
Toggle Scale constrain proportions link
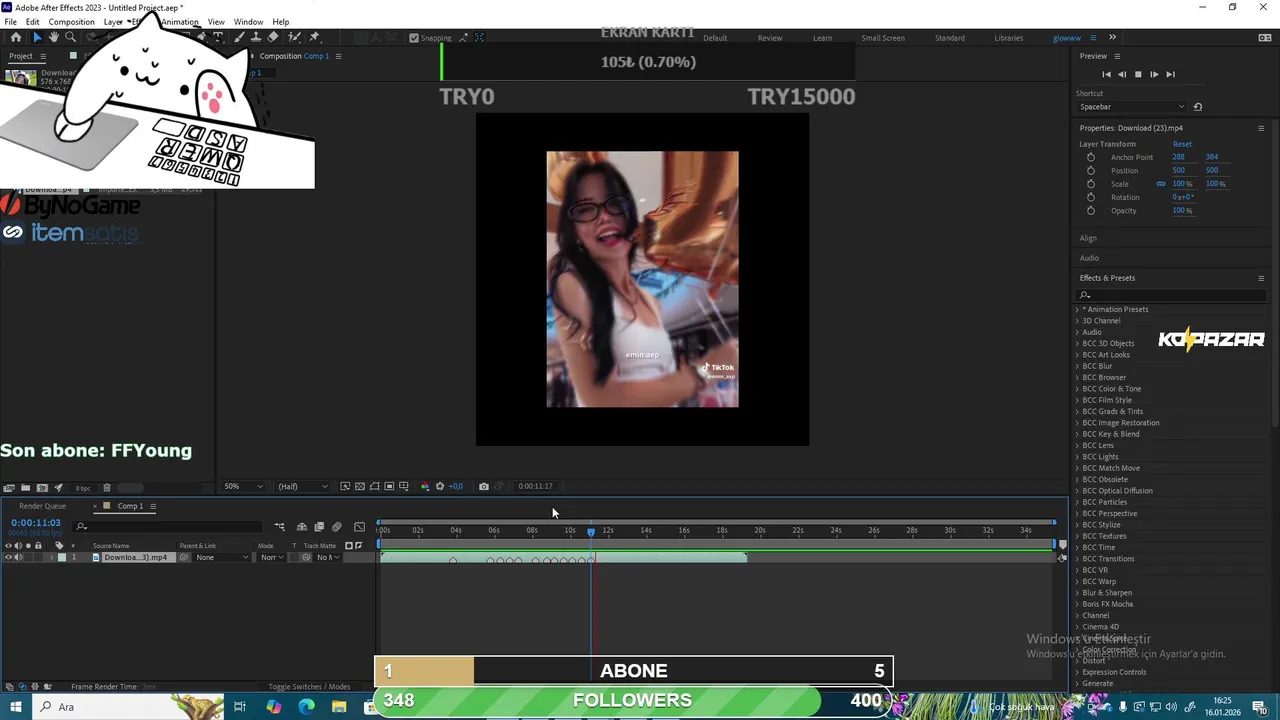(1161, 184)
